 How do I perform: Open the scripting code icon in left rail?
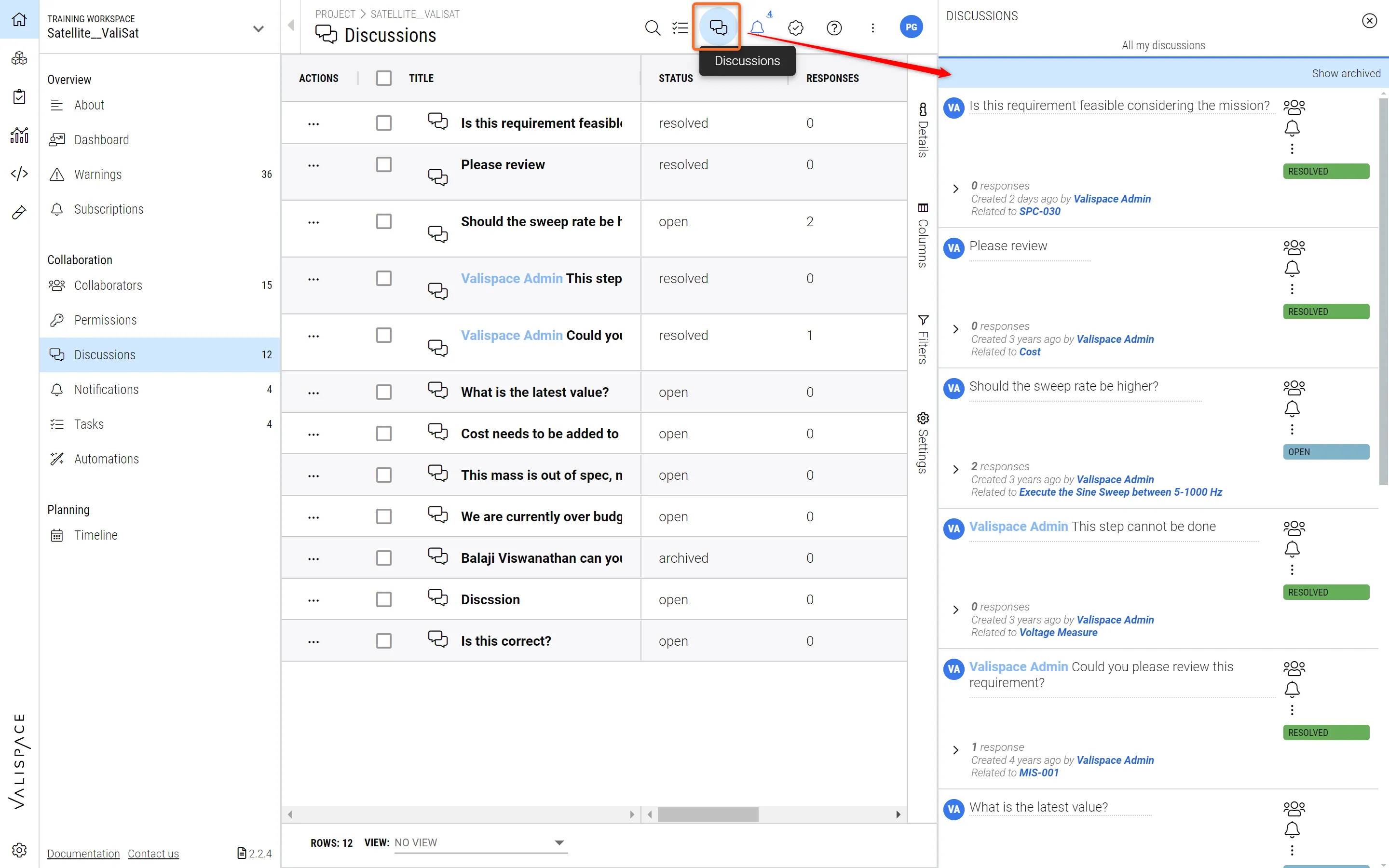19,174
